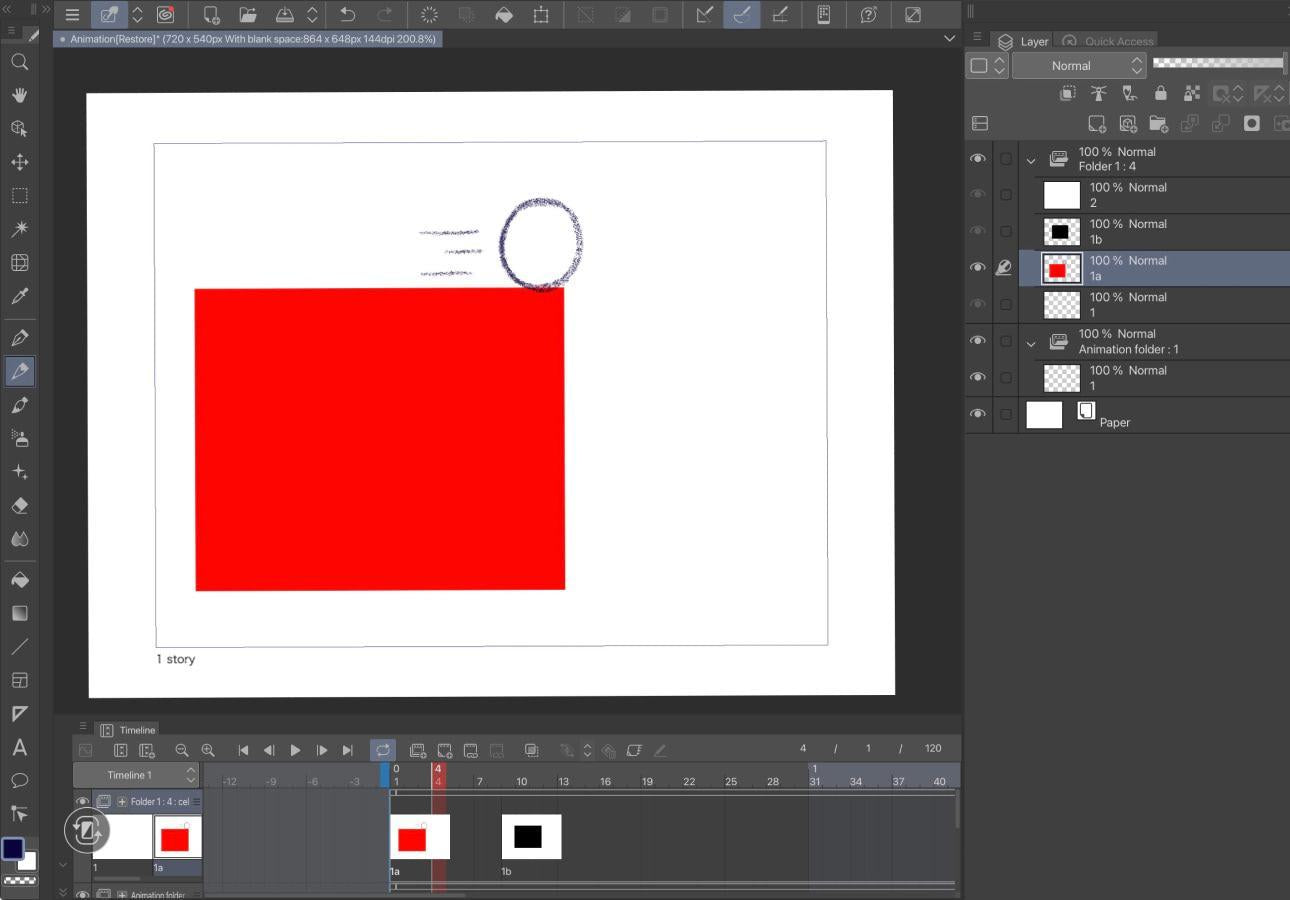This screenshot has height=900, width=1290.
Task: Select the Gradient tool
Action: [x=19, y=613]
